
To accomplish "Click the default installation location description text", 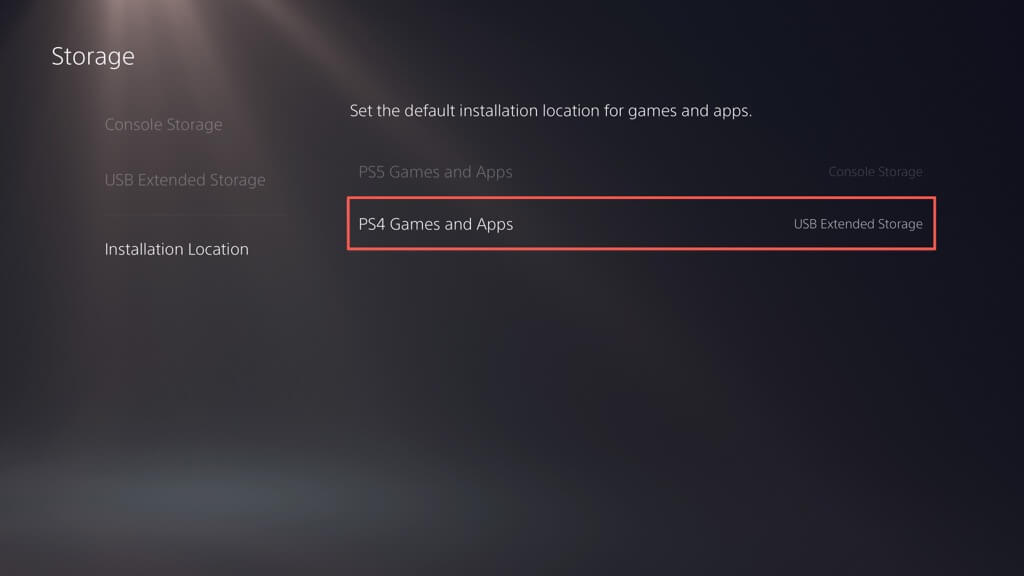I will click(551, 110).
